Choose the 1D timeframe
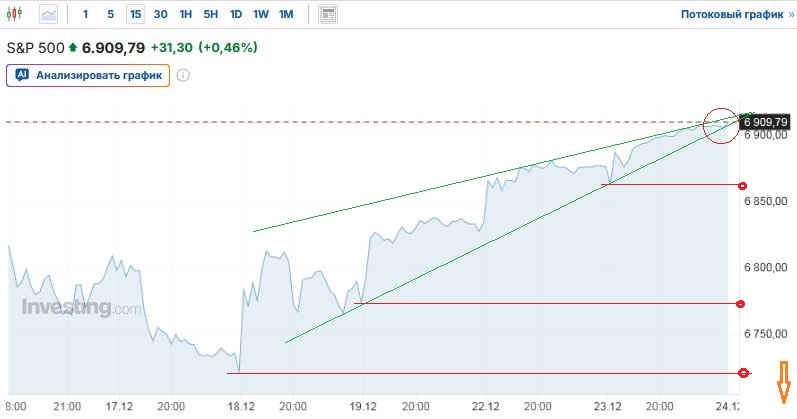The height and width of the screenshot is (419, 797). click(235, 15)
